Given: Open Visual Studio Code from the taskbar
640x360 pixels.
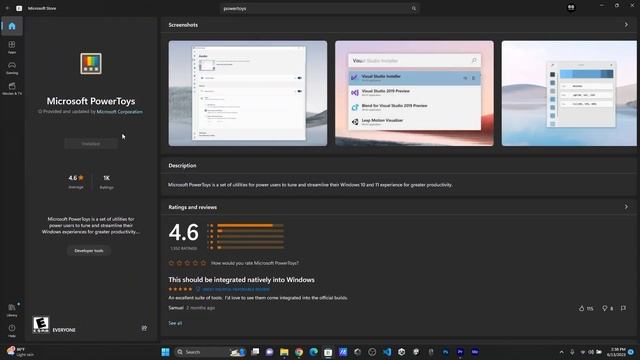Looking at the screenshot, I should [387, 352].
